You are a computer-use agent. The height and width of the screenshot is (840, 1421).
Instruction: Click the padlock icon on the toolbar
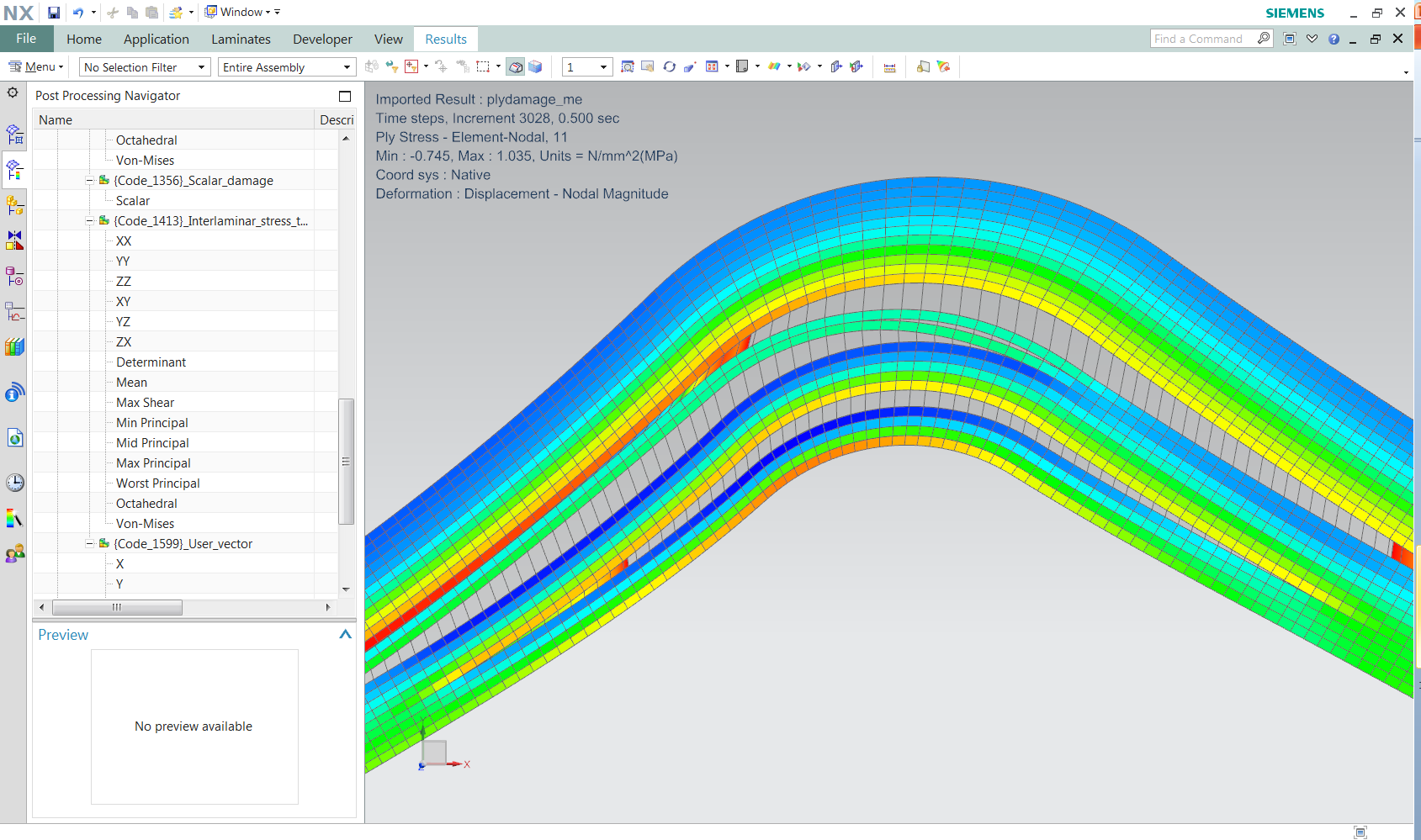click(923, 66)
